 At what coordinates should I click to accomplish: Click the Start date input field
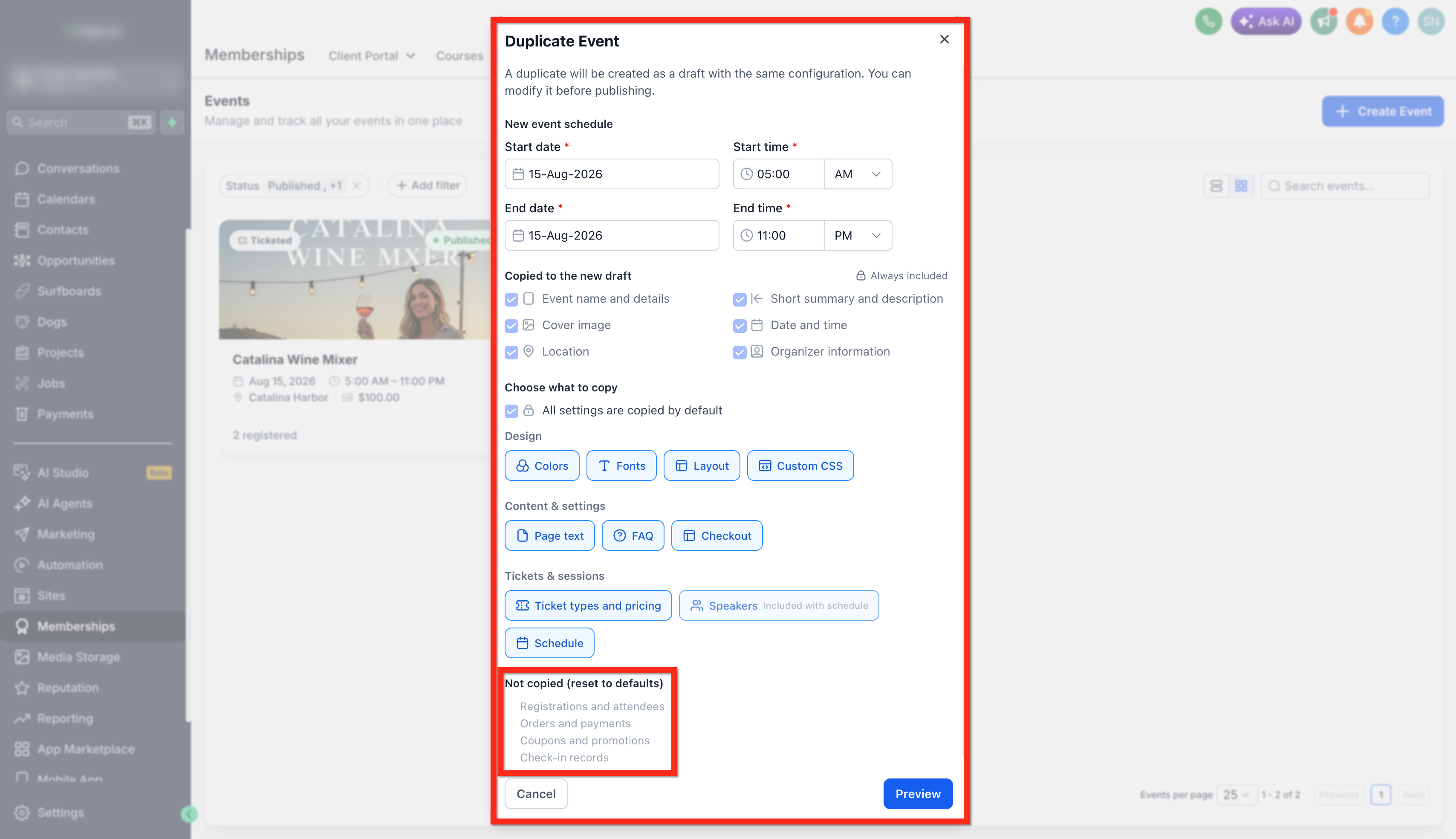point(612,174)
